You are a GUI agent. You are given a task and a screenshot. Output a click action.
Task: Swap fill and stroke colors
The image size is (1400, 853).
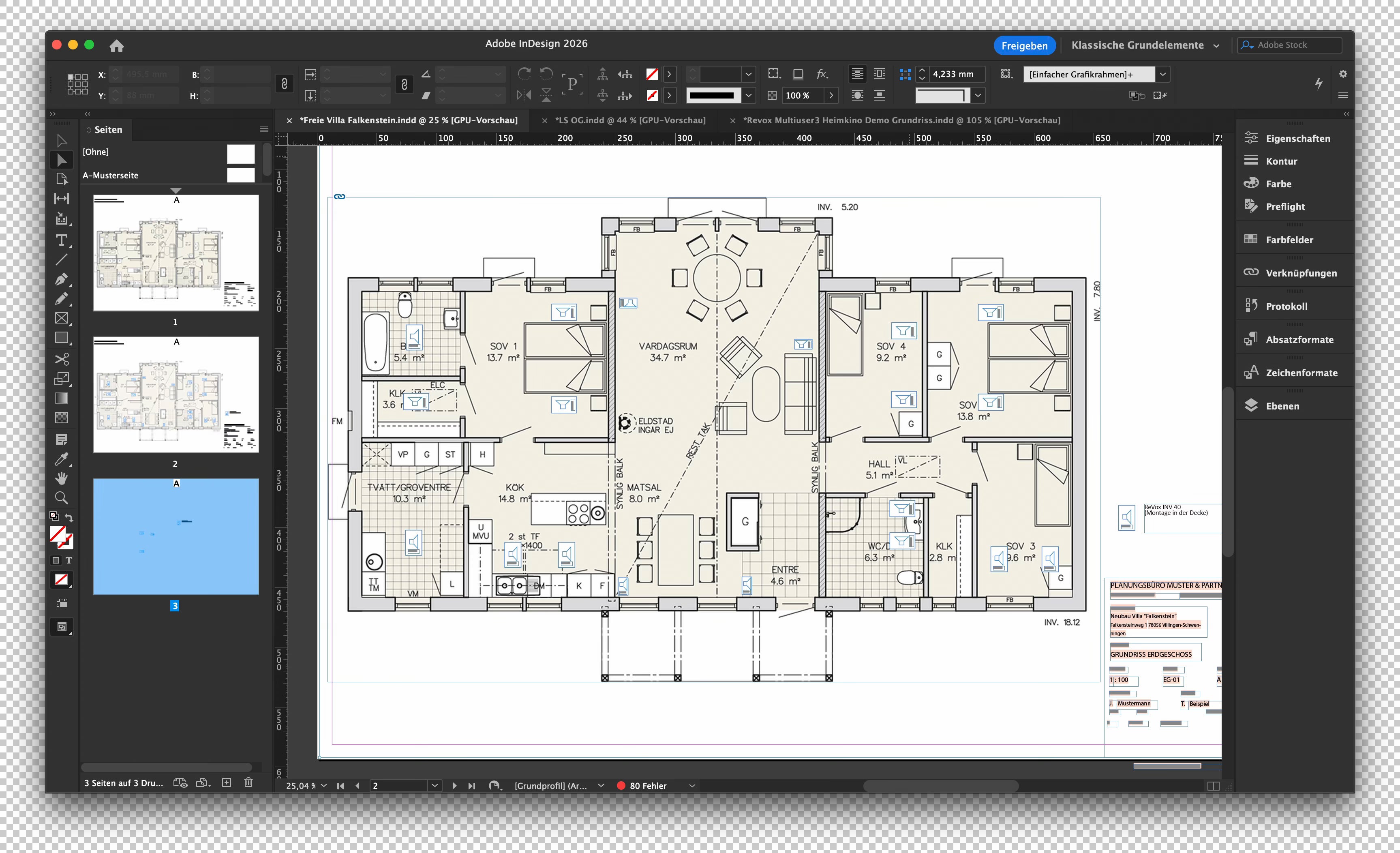69,517
